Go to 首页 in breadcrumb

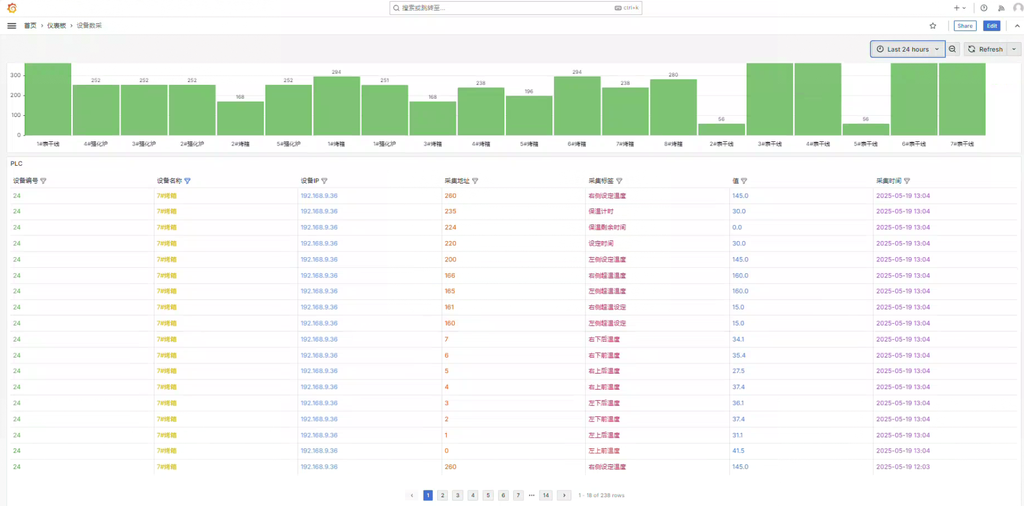[x=30, y=26]
